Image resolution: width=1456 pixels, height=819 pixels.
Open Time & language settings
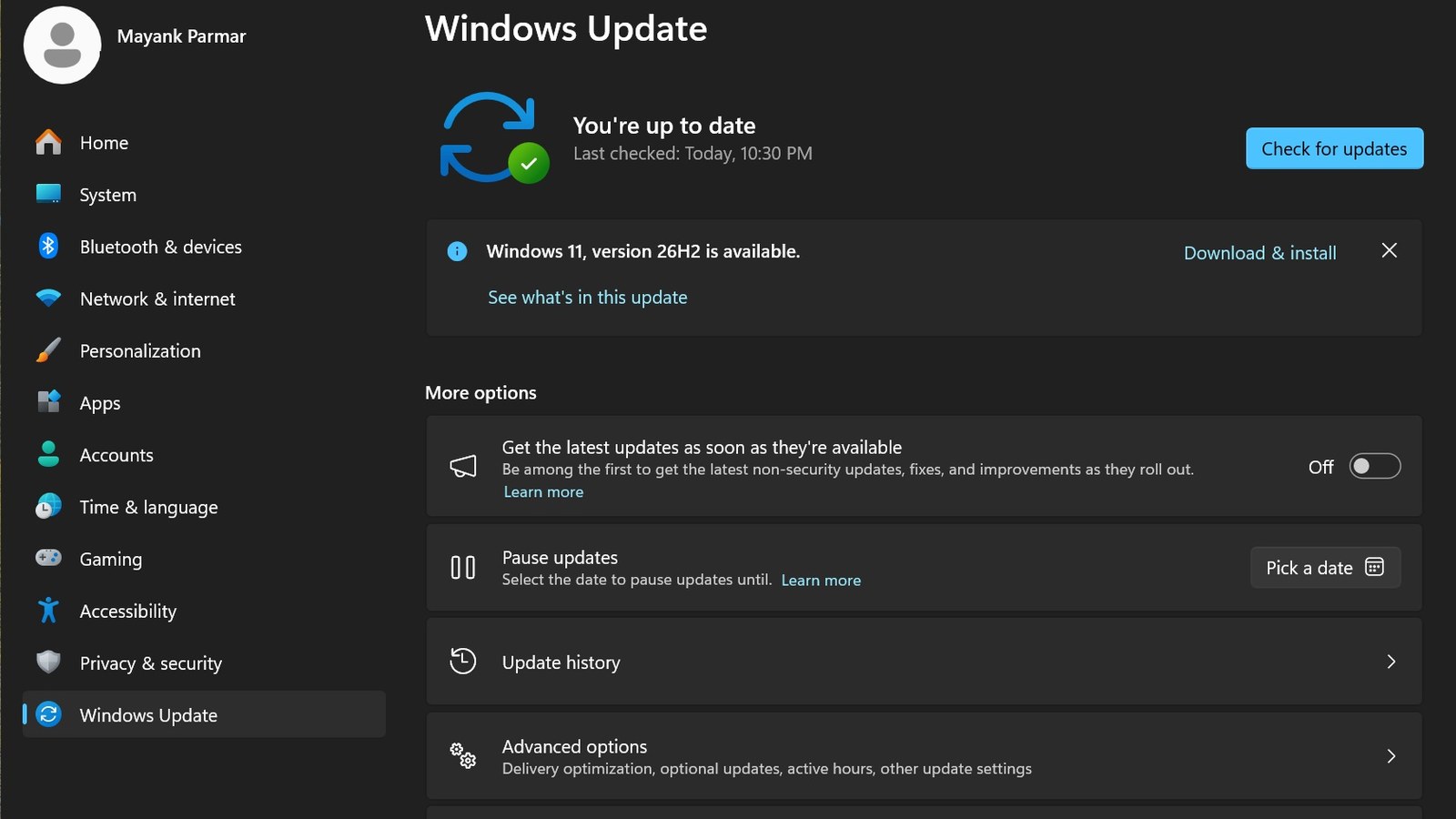click(204, 507)
